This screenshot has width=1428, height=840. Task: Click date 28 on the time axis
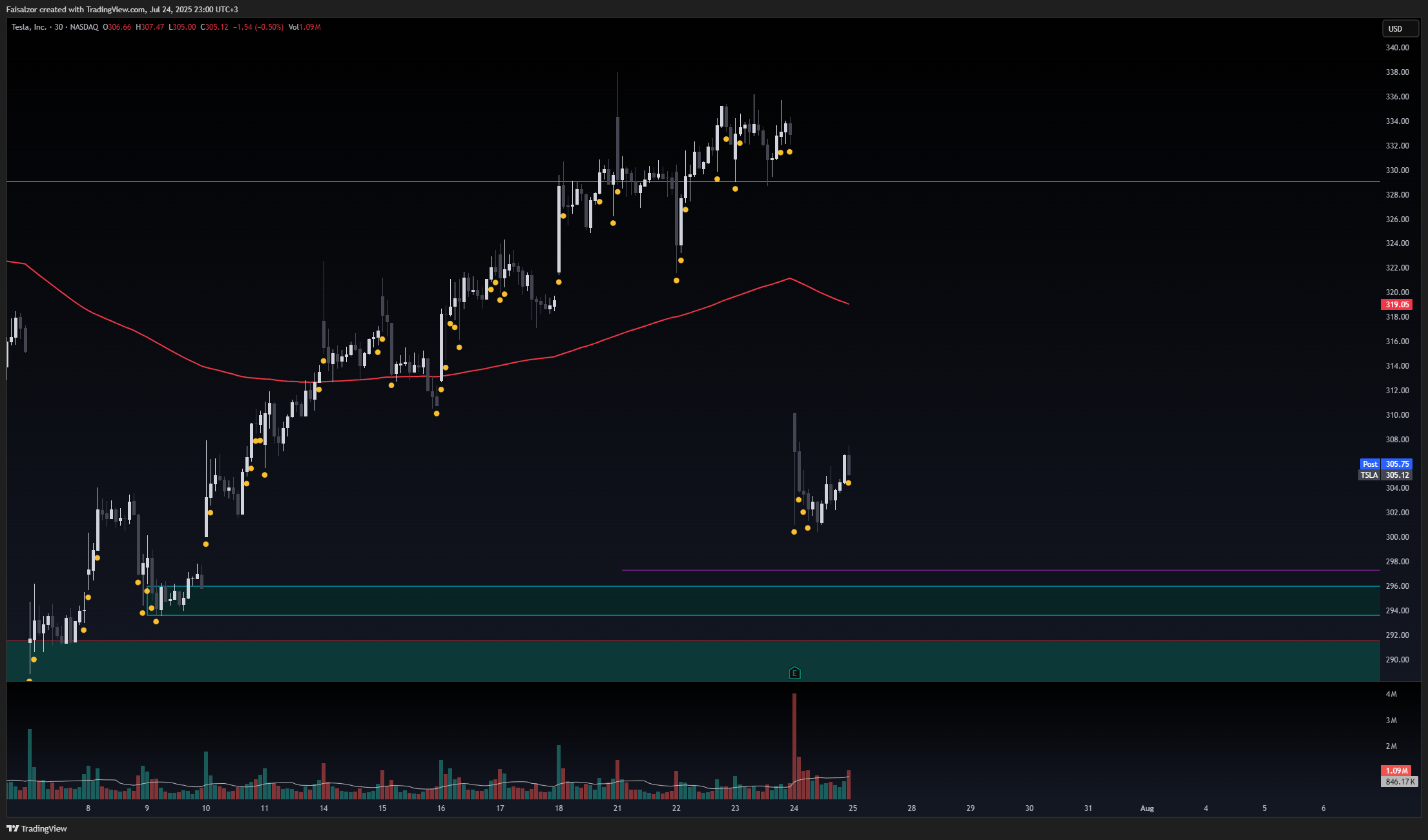point(912,808)
